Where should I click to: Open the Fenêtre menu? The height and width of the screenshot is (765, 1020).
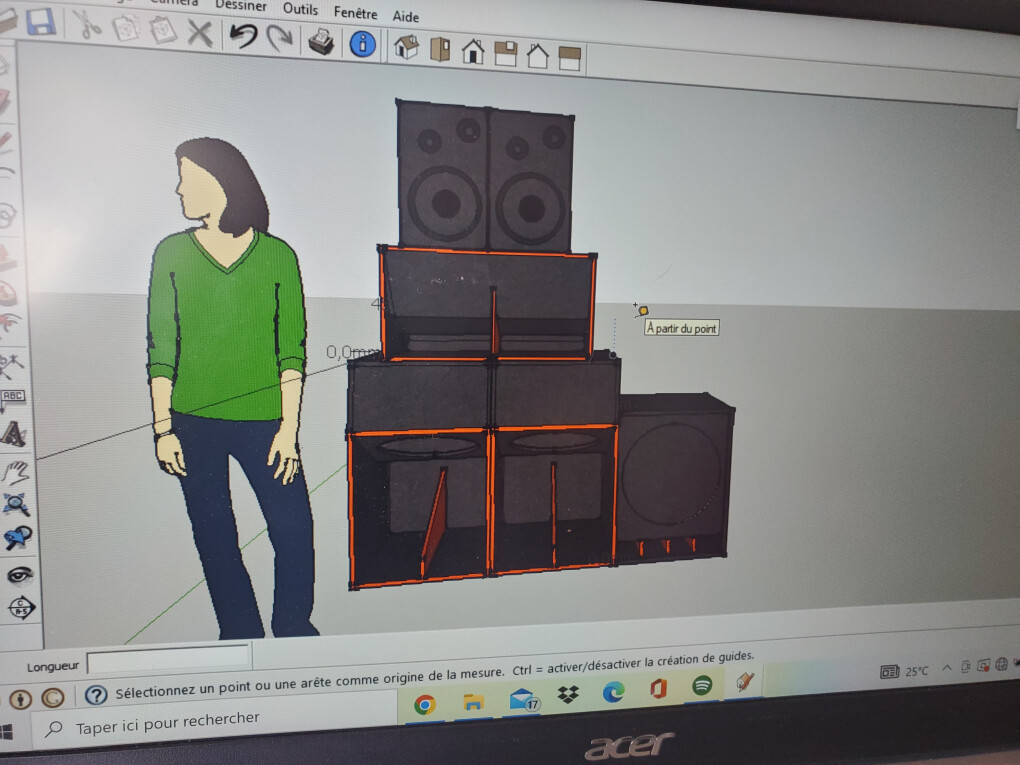(x=355, y=13)
